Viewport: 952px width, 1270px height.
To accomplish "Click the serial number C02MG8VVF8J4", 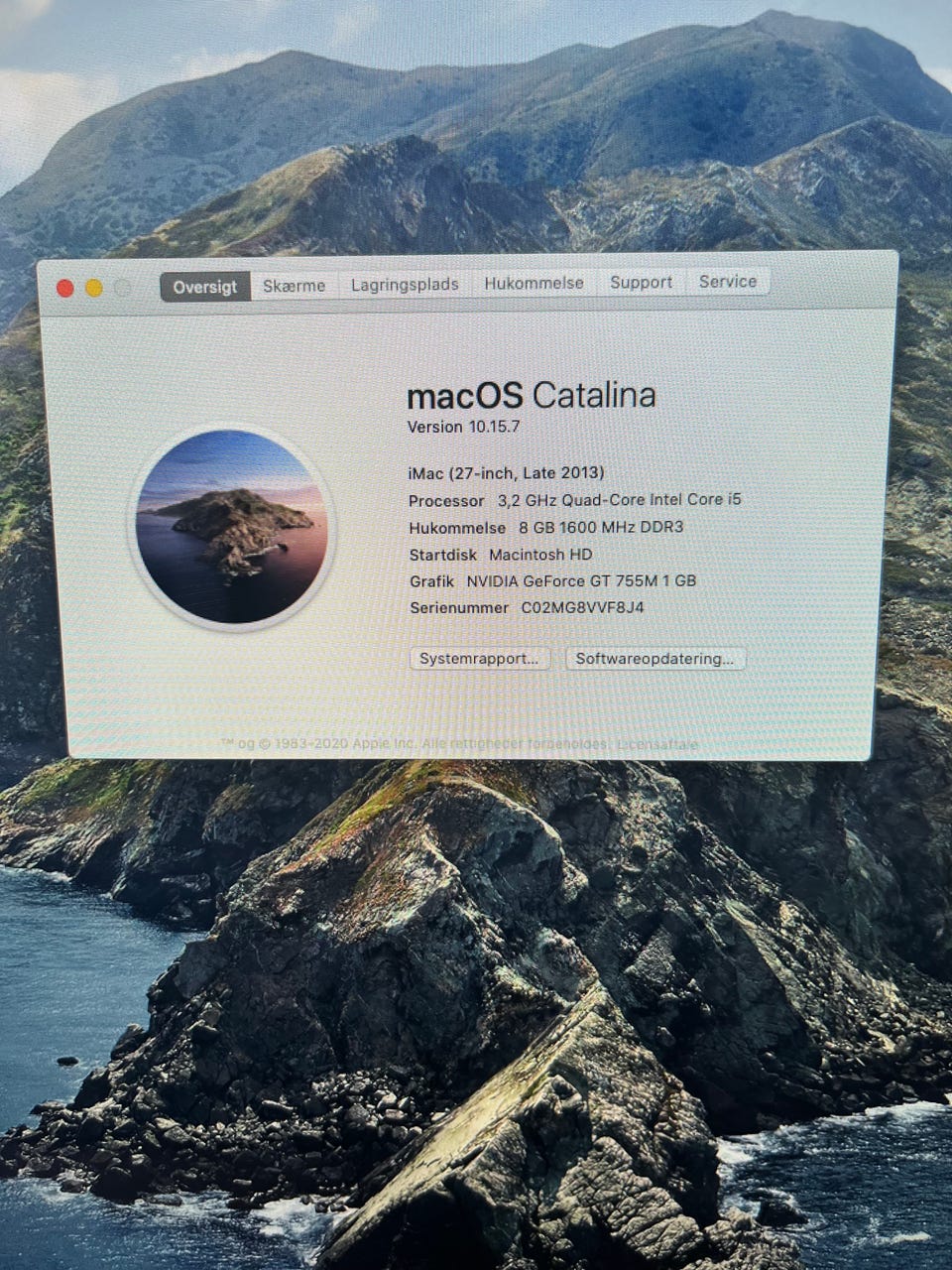I will [582, 607].
